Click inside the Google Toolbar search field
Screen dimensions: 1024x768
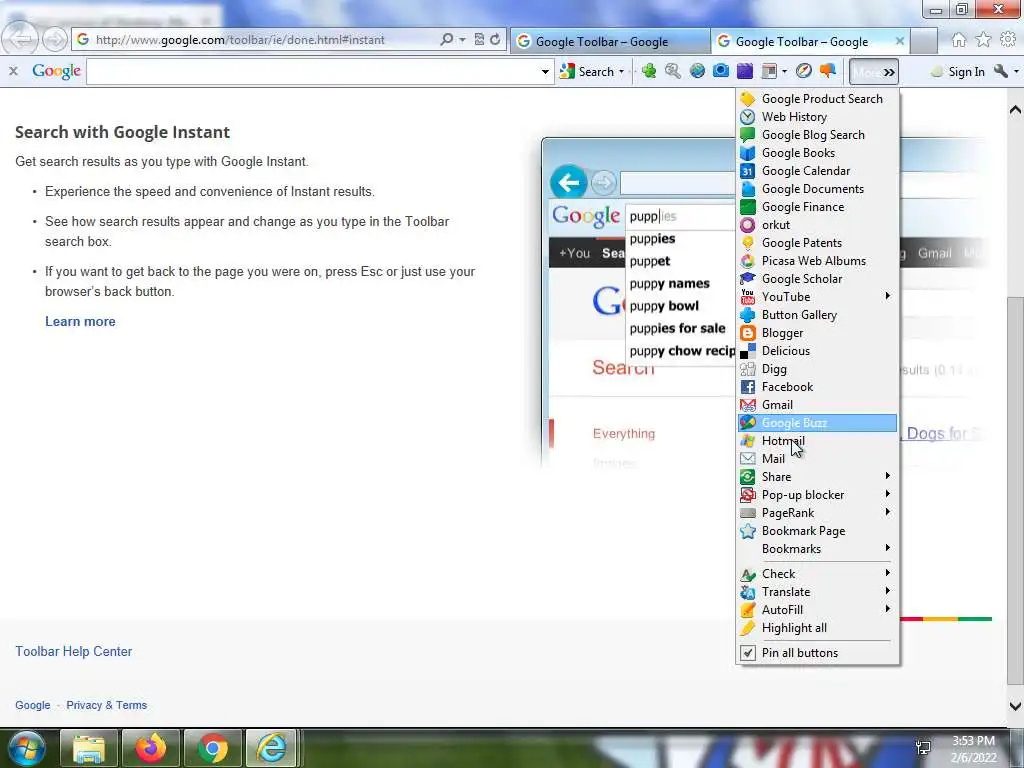coord(312,72)
